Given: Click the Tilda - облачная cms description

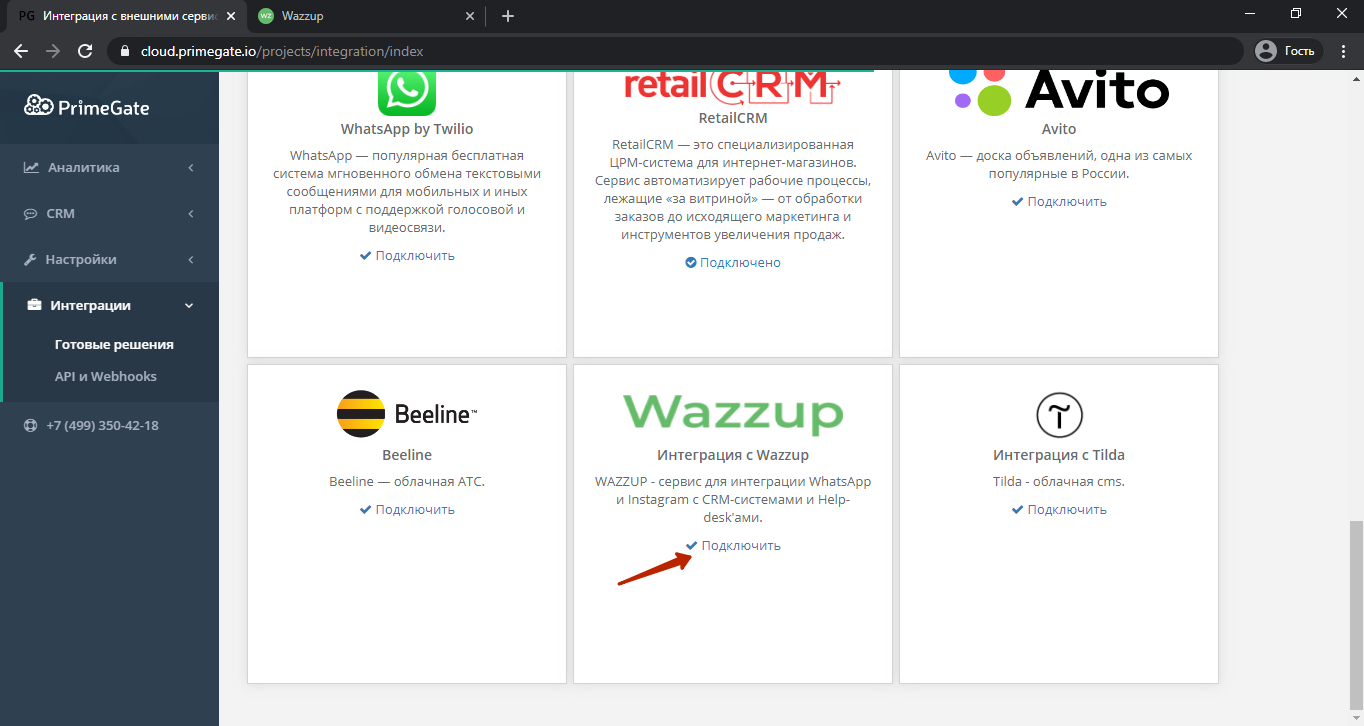Looking at the screenshot, I should [x=1059, y=481].
